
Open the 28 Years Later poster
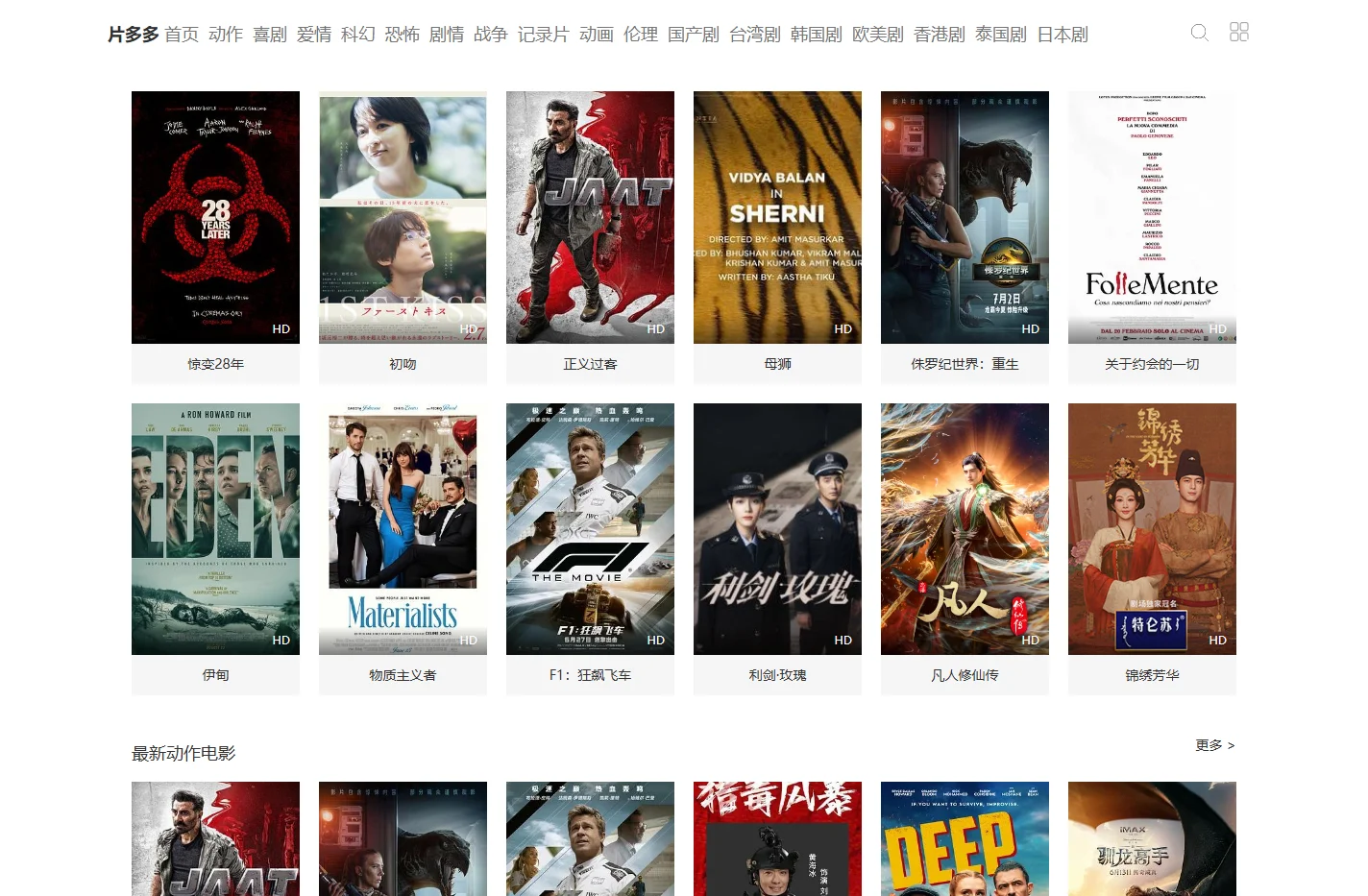215,217
